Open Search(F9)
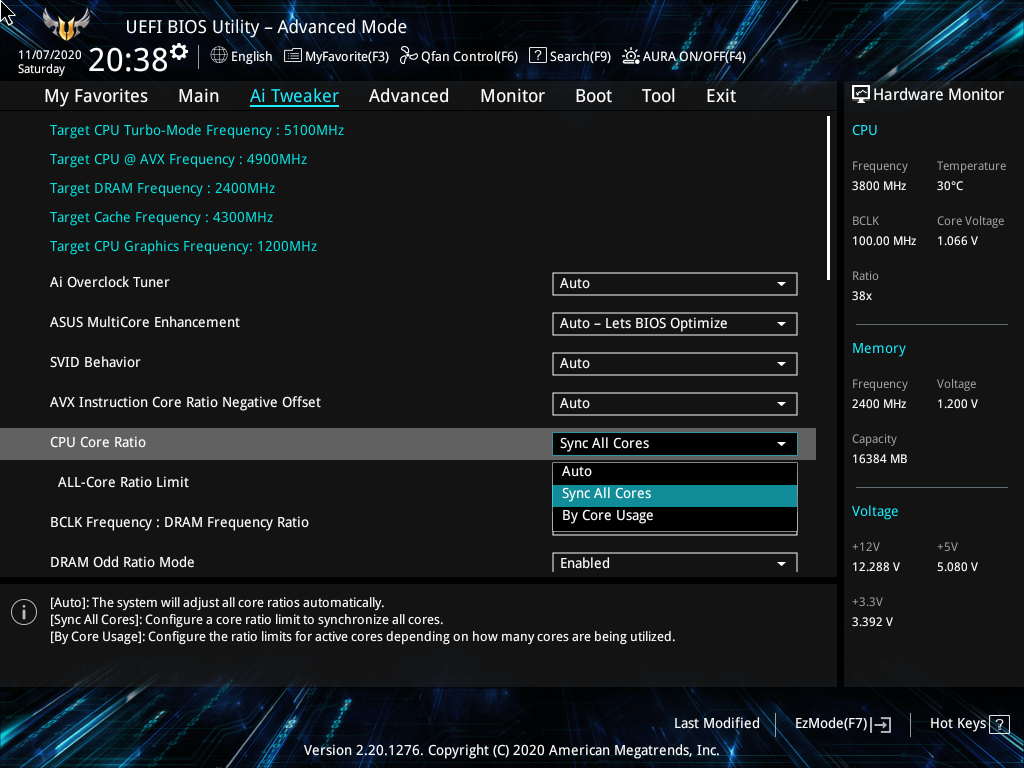Image resolution: width=1024 pixels, height=768 pixels. pyautogui.click(x=570, y=56)
